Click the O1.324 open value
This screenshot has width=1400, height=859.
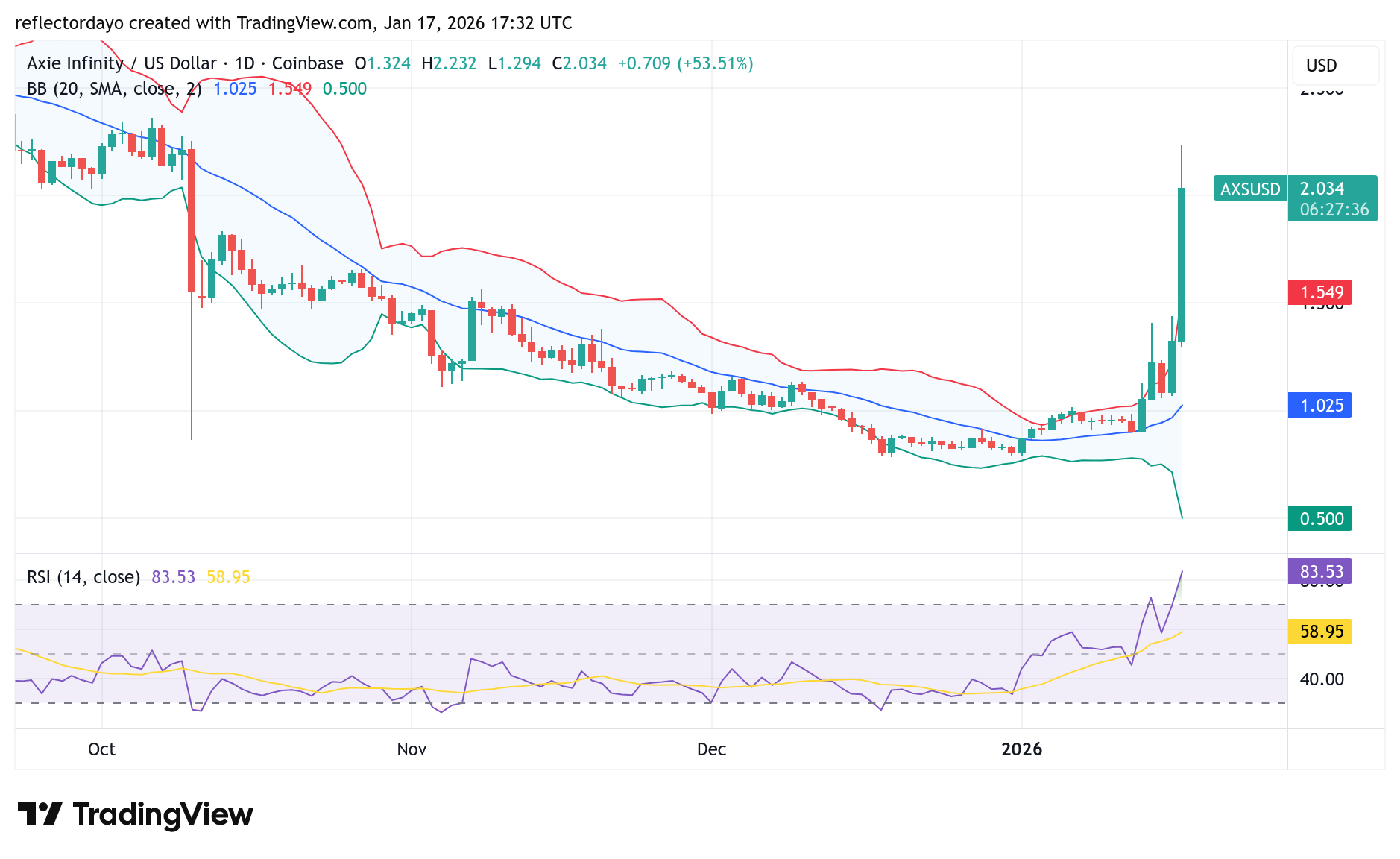pos(382,63)
